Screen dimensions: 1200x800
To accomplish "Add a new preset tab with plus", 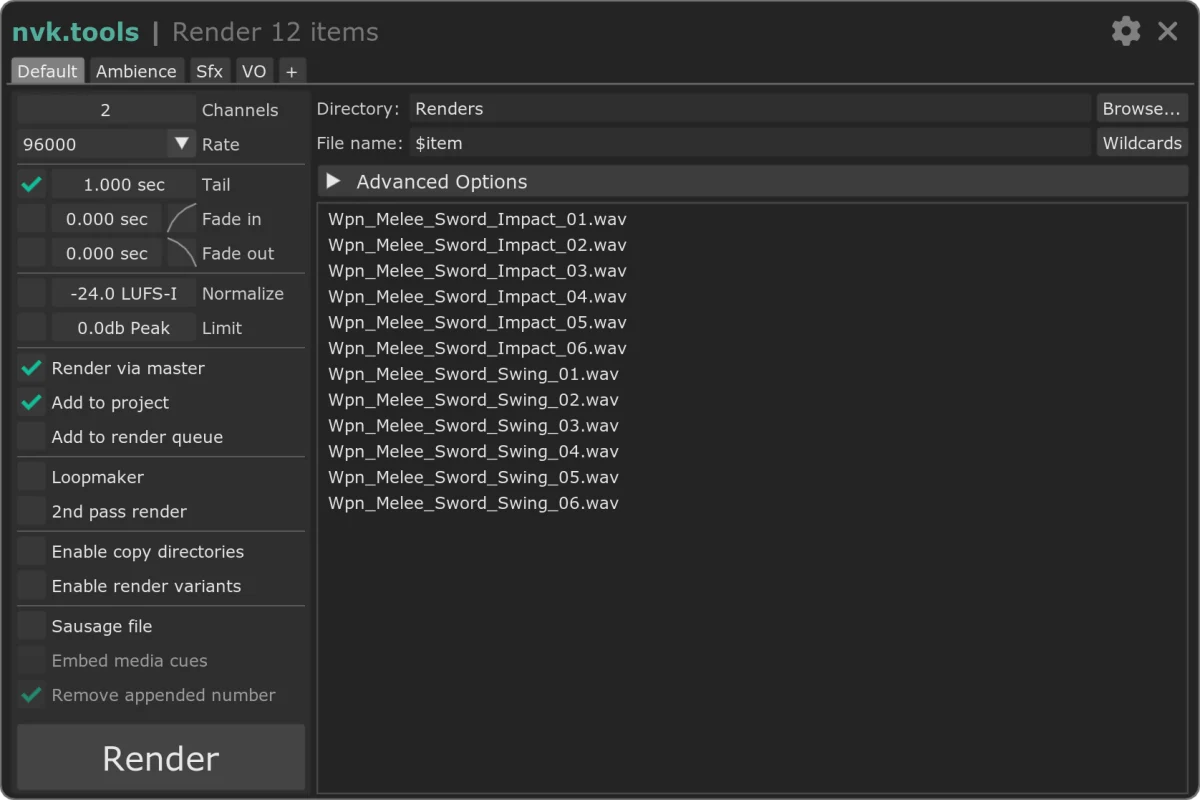I will (x=291, y=71).
